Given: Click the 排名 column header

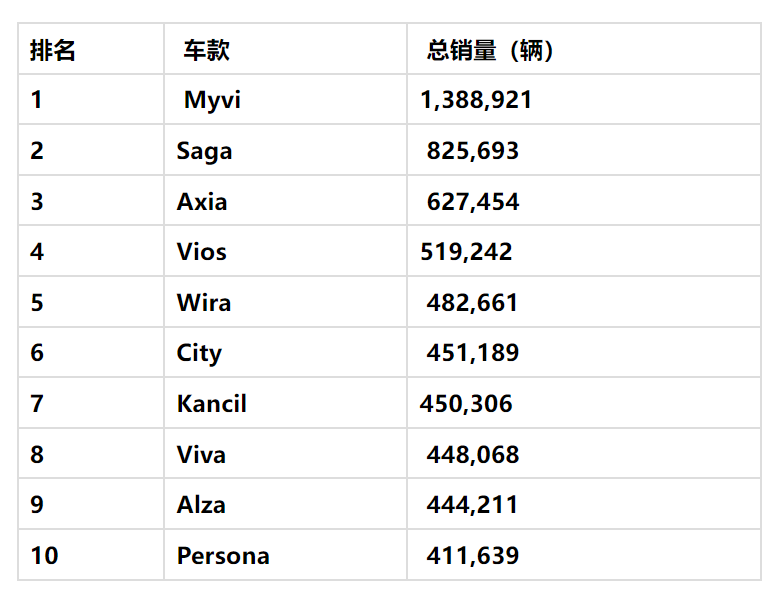Looking at the screenshot, I should click(x=53, y=50).
